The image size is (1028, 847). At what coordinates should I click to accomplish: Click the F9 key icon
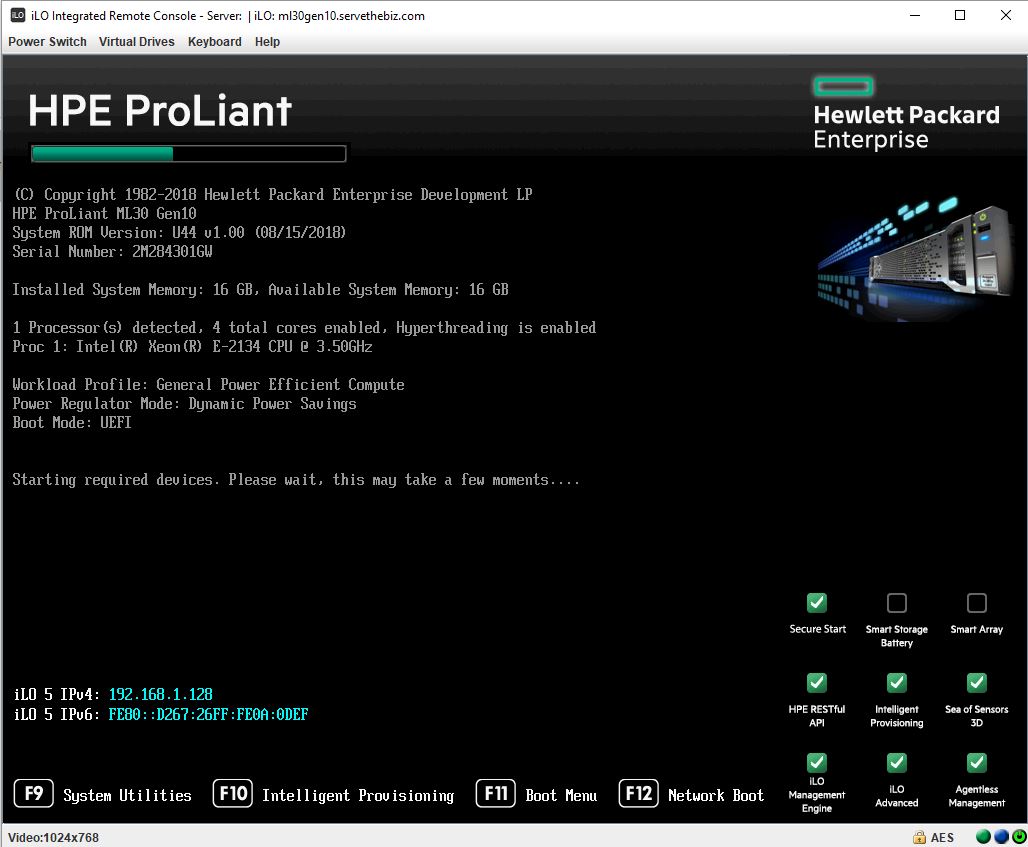click(x=33, y=794)
